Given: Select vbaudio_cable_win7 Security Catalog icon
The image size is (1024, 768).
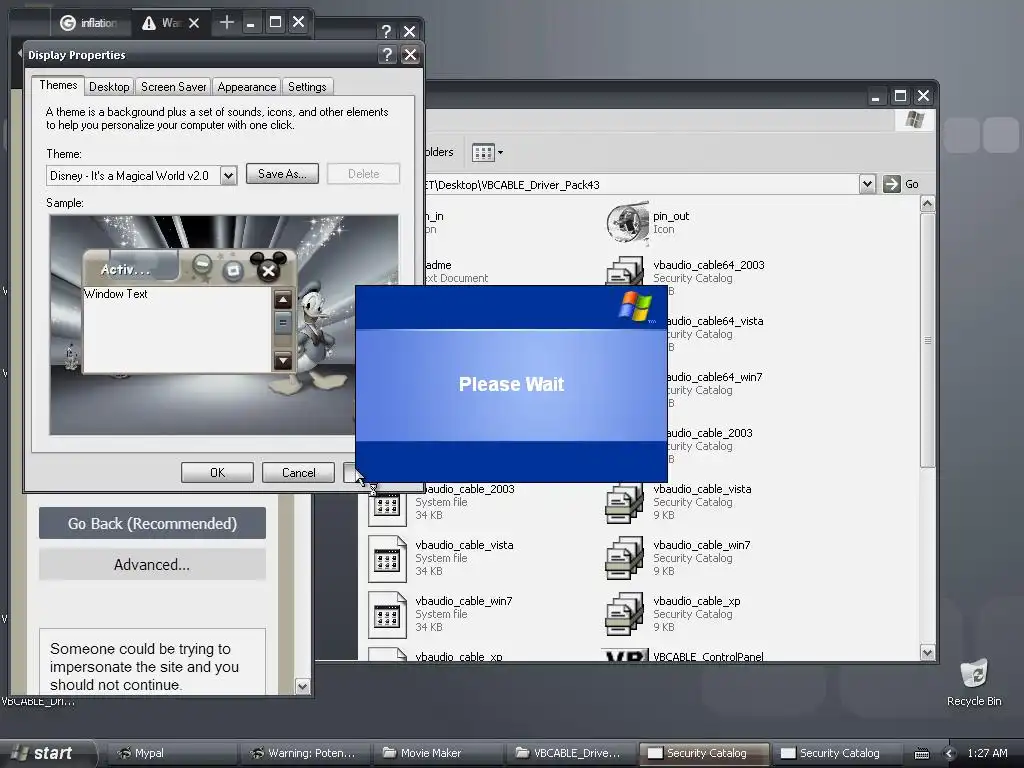Looking at the screenshot, I should point(625,558).
